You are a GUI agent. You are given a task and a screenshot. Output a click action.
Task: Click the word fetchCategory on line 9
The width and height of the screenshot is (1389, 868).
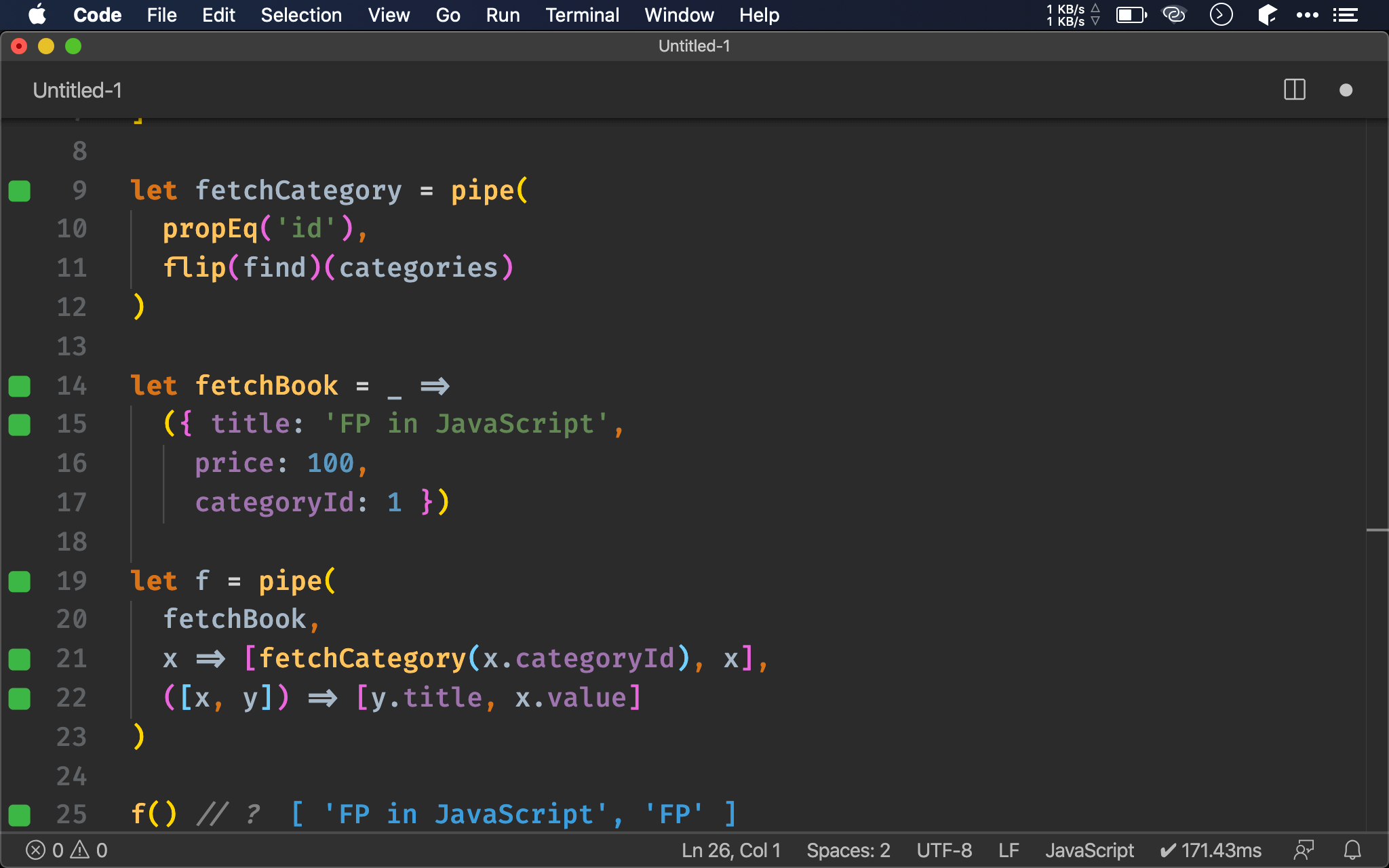(x=298, y=191)
